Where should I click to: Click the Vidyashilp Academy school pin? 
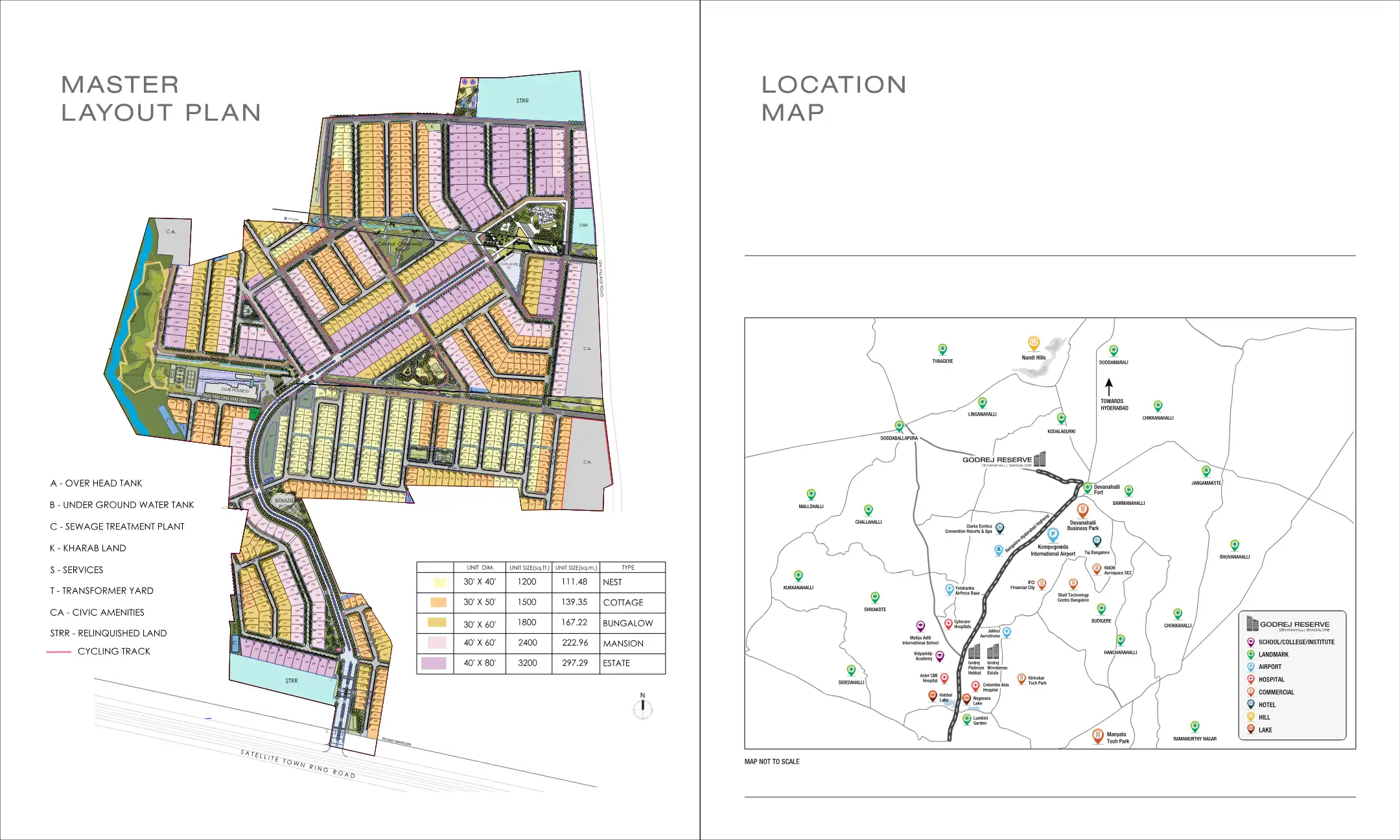tap(940, 656)
